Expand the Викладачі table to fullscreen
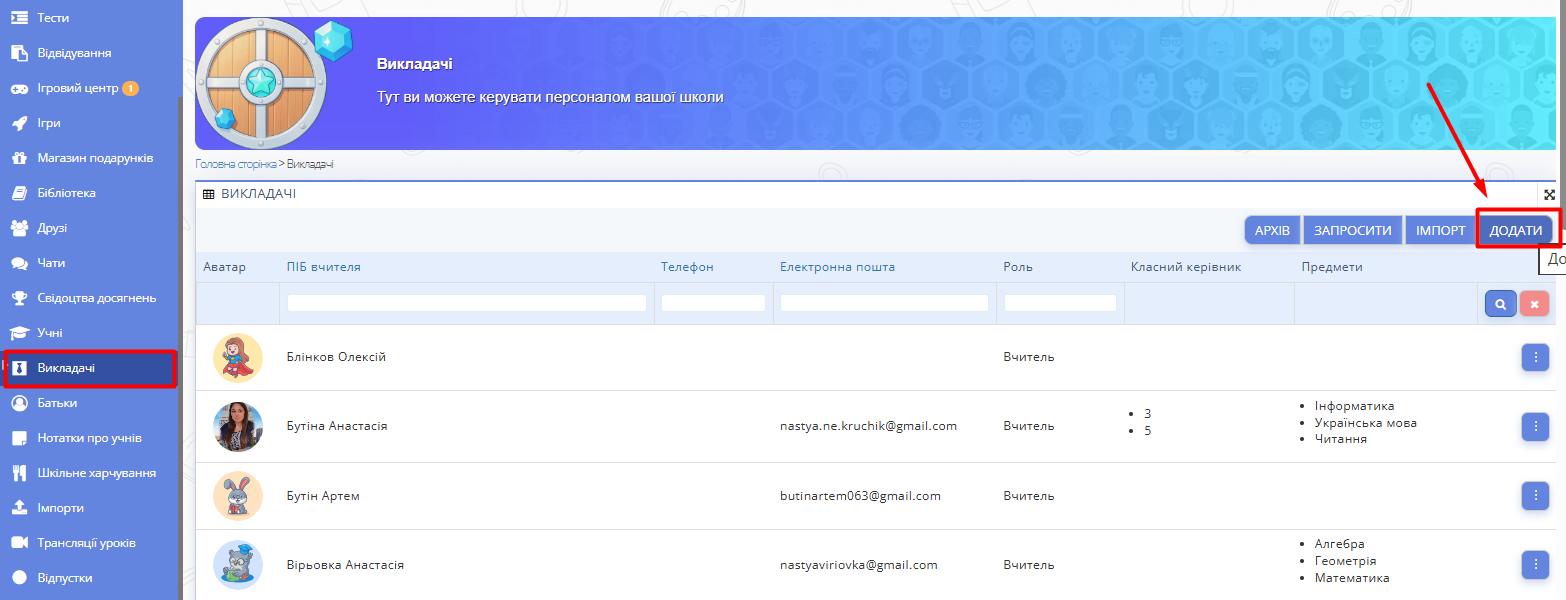Screen dimensions: 1566x600 point(1549,195)
